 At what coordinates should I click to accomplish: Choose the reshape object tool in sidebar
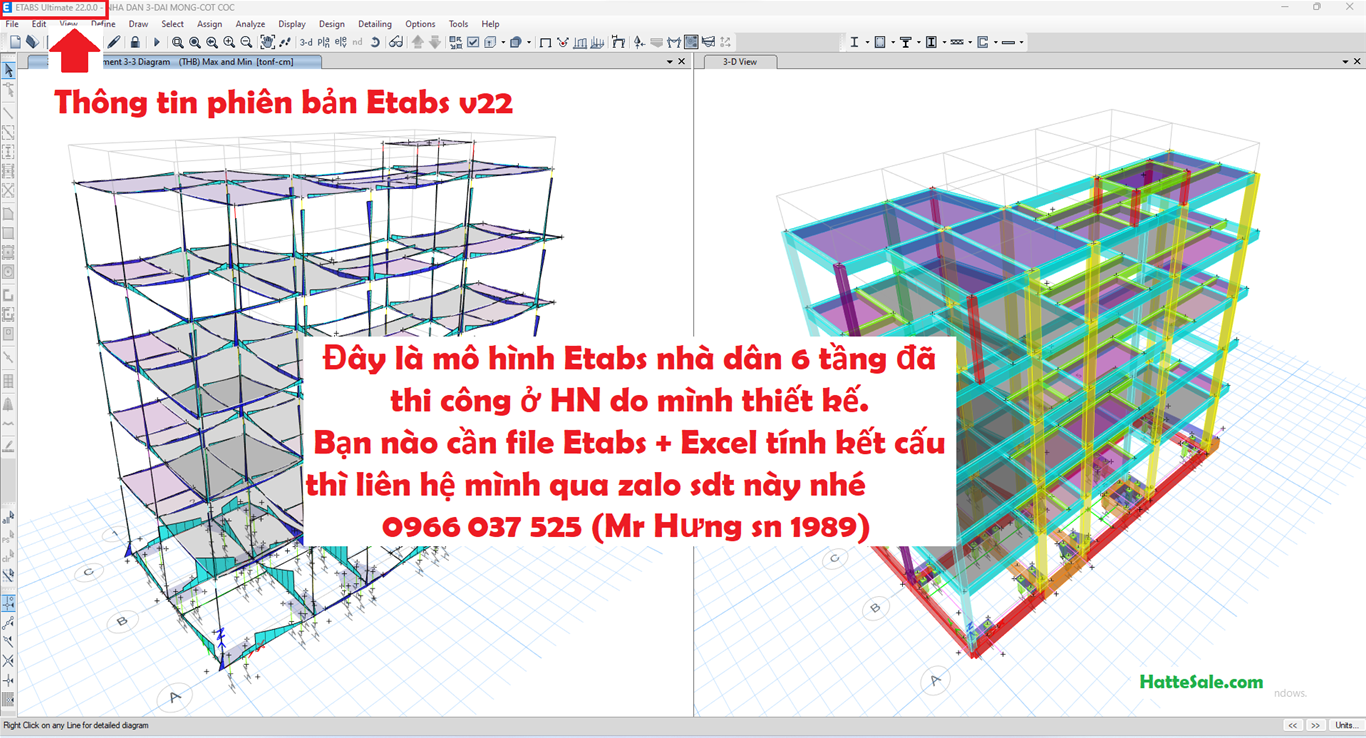point(8,90)
